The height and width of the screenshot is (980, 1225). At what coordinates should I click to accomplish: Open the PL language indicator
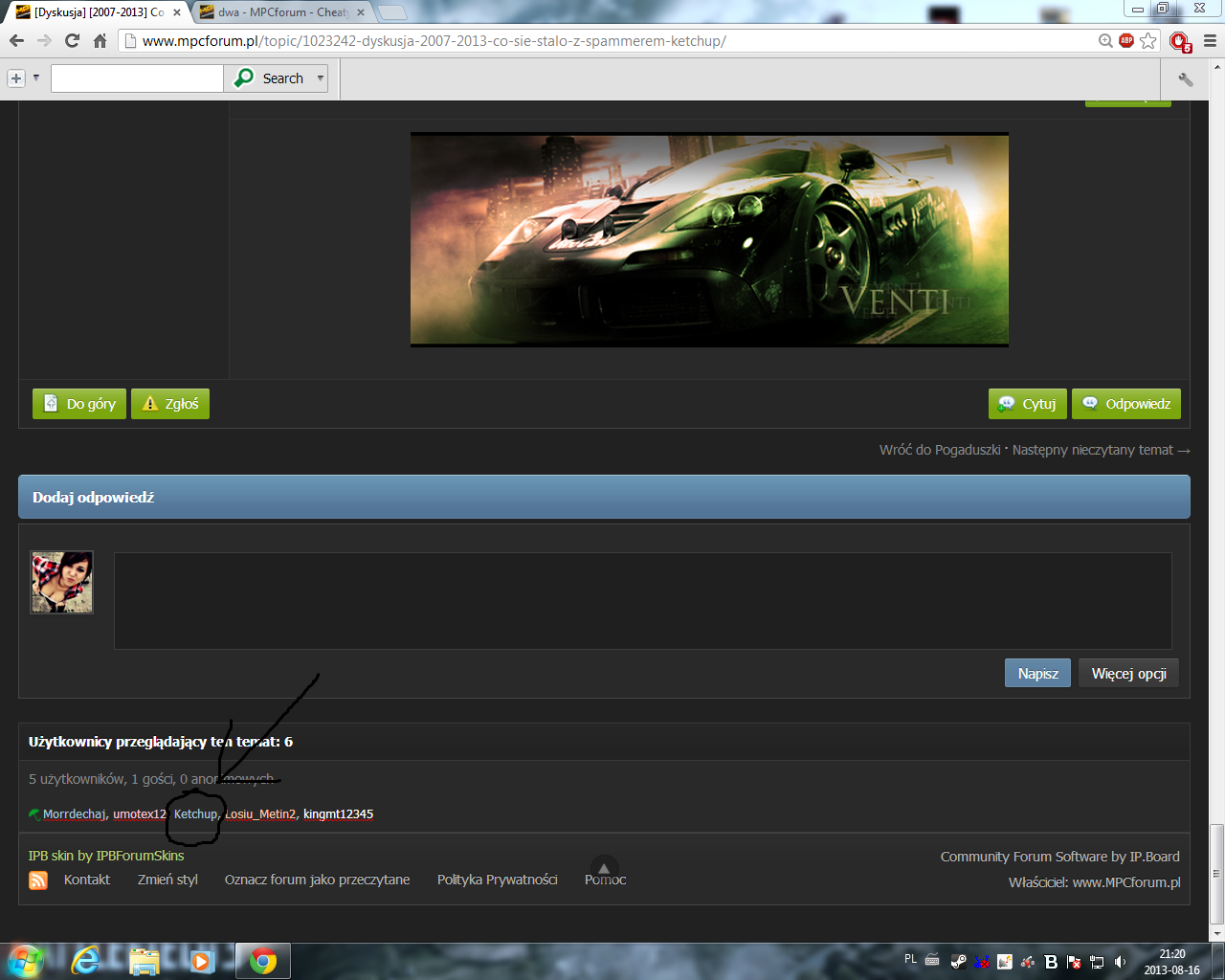coord(910,959)
